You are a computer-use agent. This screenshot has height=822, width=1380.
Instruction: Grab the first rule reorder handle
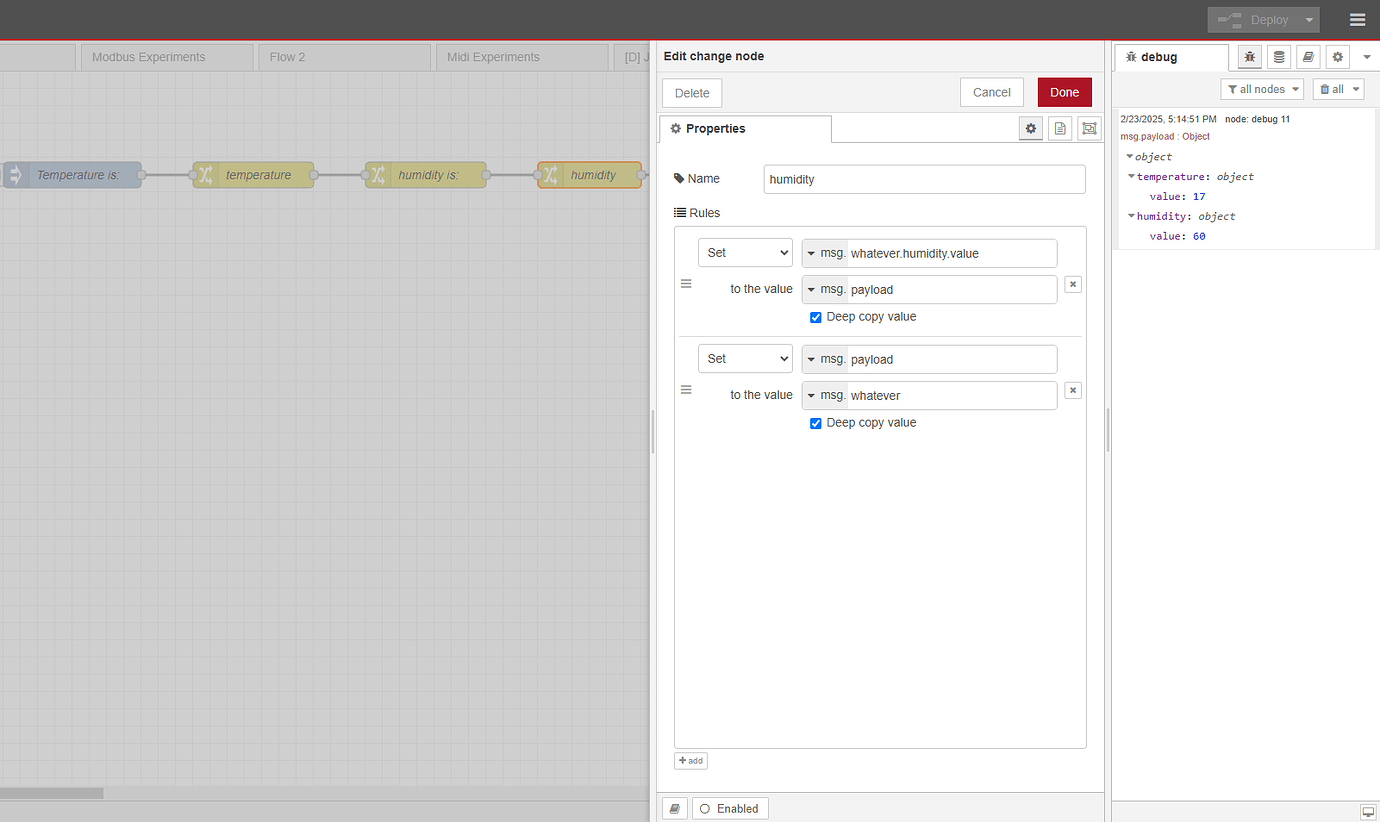pos(686,284)
